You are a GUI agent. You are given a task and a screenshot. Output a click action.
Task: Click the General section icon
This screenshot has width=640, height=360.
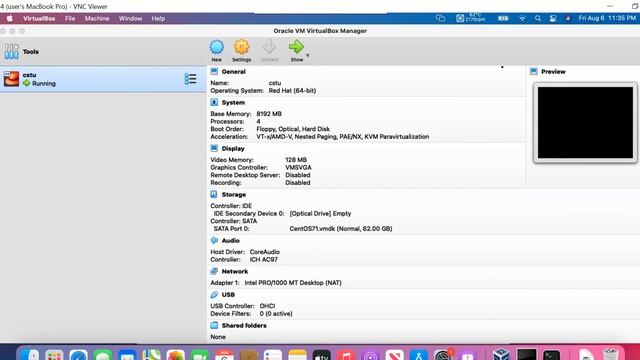[214, 71]
